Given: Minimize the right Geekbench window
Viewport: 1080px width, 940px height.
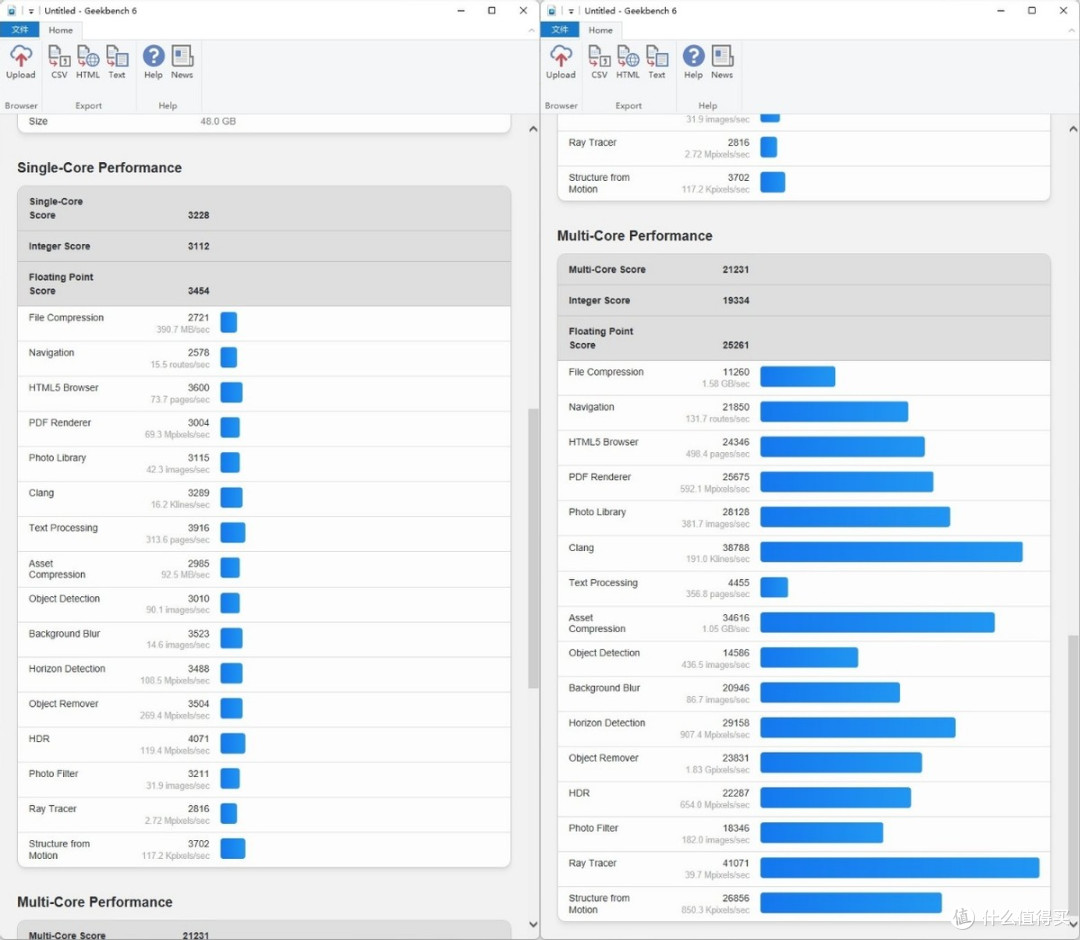Looking at the screenshot, I should coord(1001,10).
